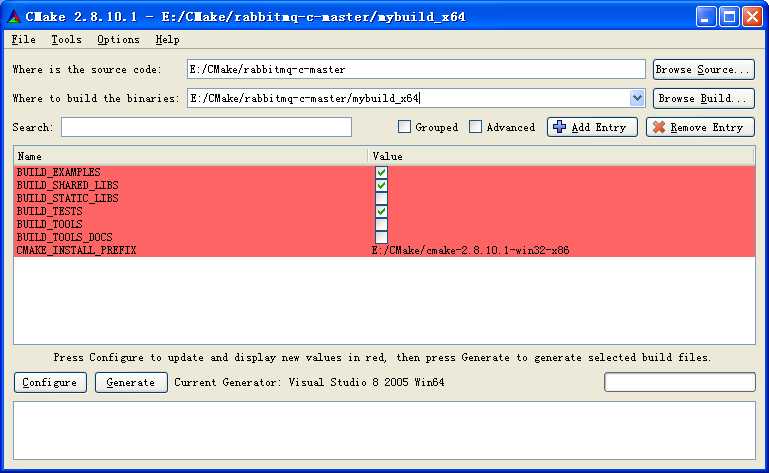Click the Generate button
The height and width of the screenshot is (473, 769).
point(131,382)
